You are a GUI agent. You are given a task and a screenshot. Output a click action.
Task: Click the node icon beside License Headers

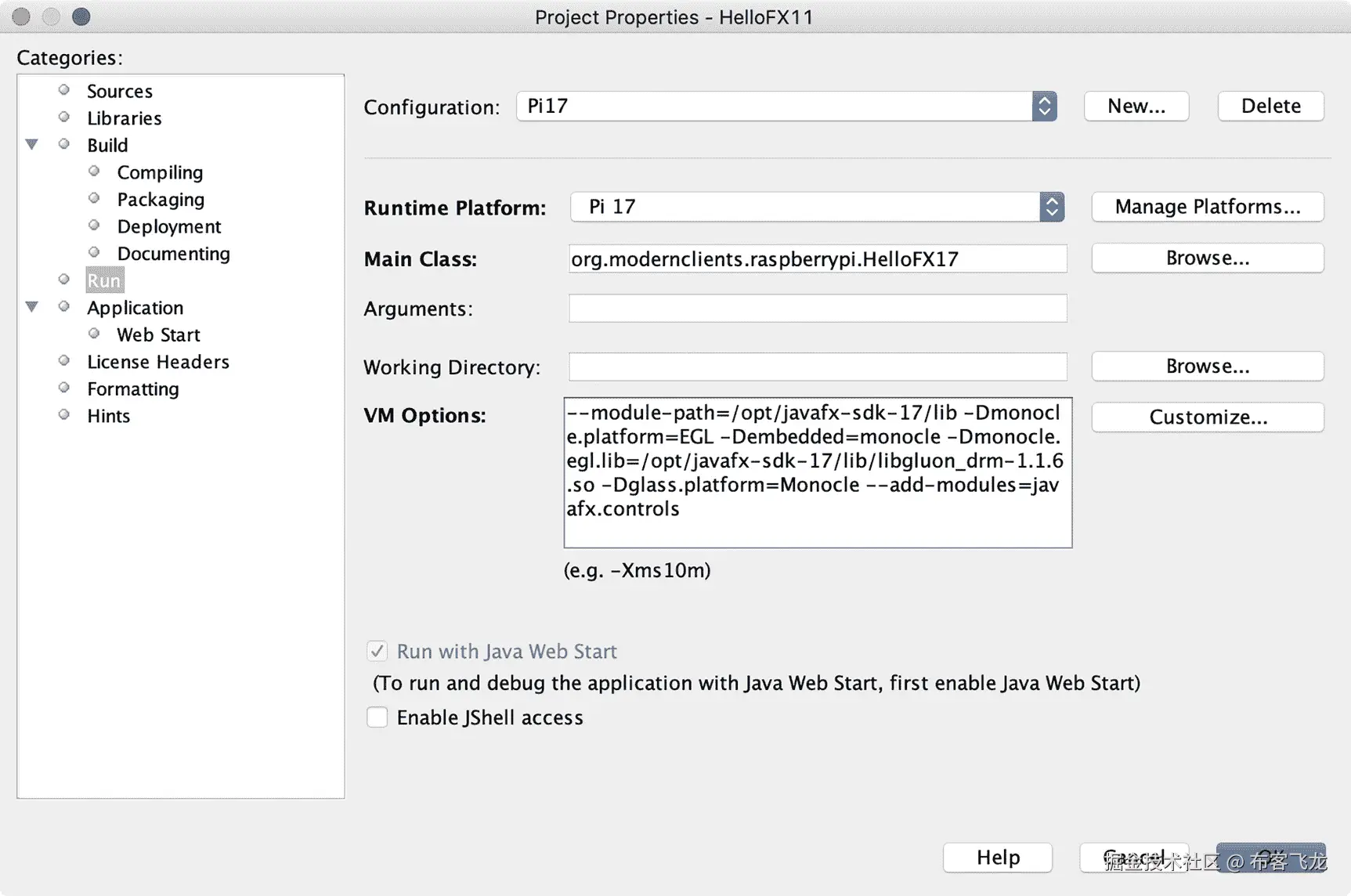click(x=64, y=361)
